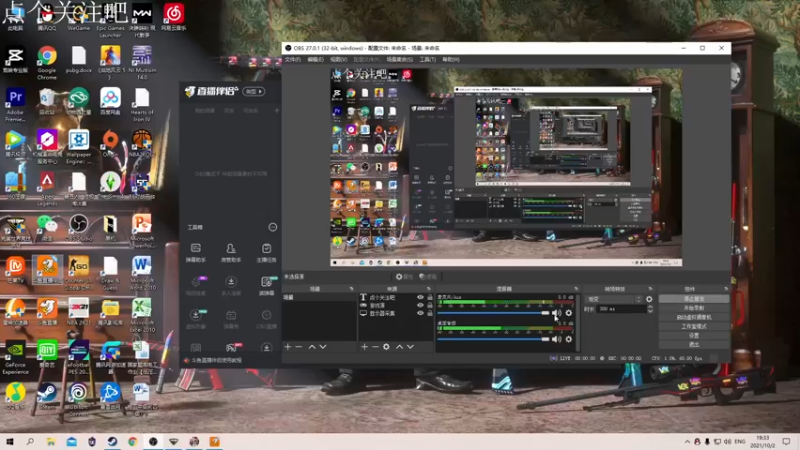Viewport: 800px width, 450px height.
Task: Mute the Desktop Audio channel
Action: tap(557, 339)
